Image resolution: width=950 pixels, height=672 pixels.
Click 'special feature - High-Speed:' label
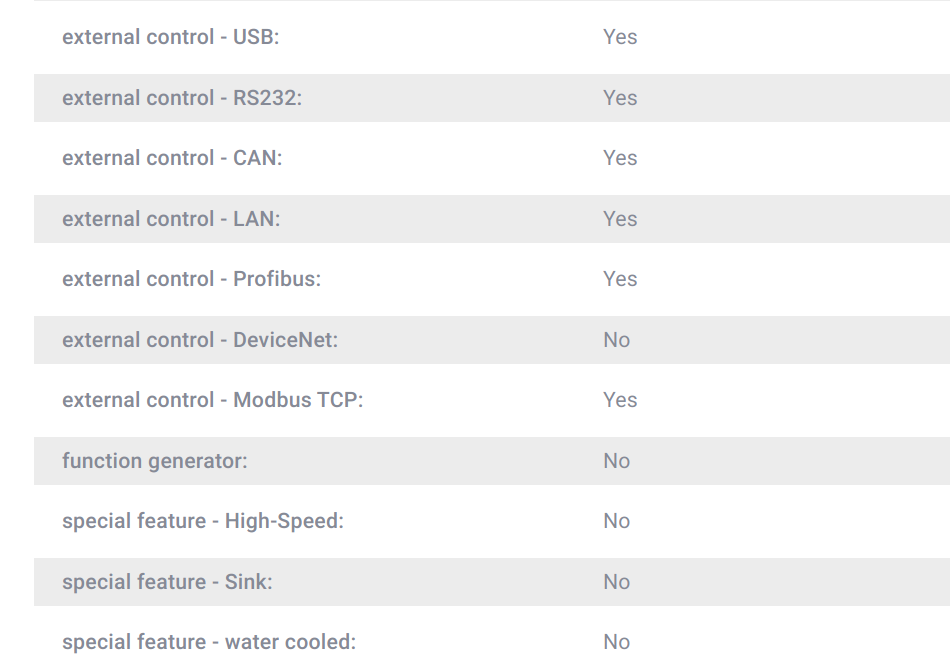[x=203, y=521]
